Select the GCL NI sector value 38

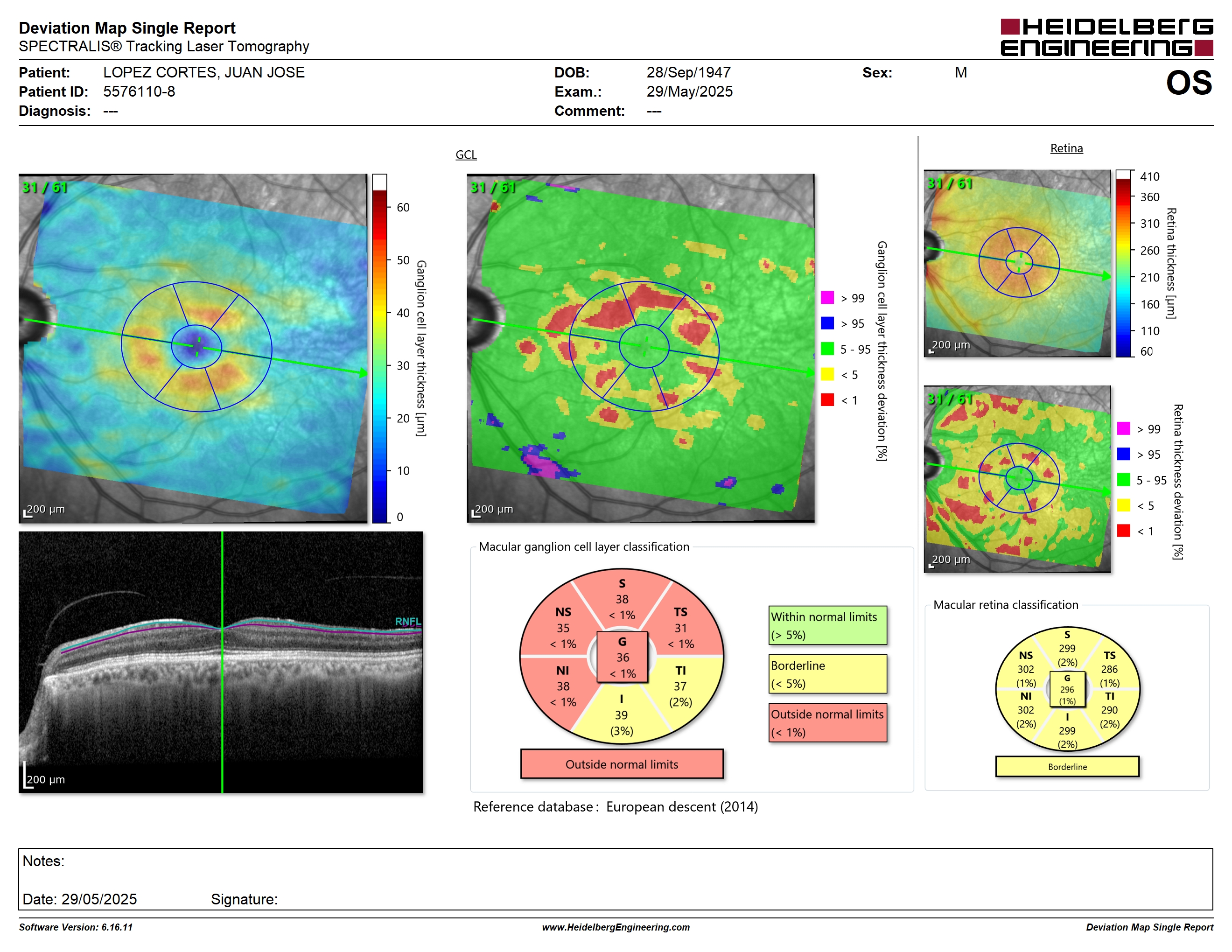tap(563, 686)
